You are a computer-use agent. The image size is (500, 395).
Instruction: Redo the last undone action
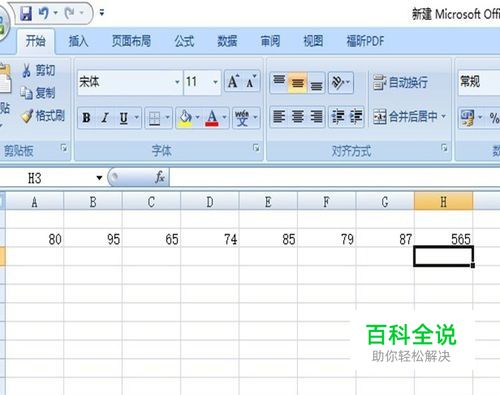pyautogui.click(x=69, y=13)
